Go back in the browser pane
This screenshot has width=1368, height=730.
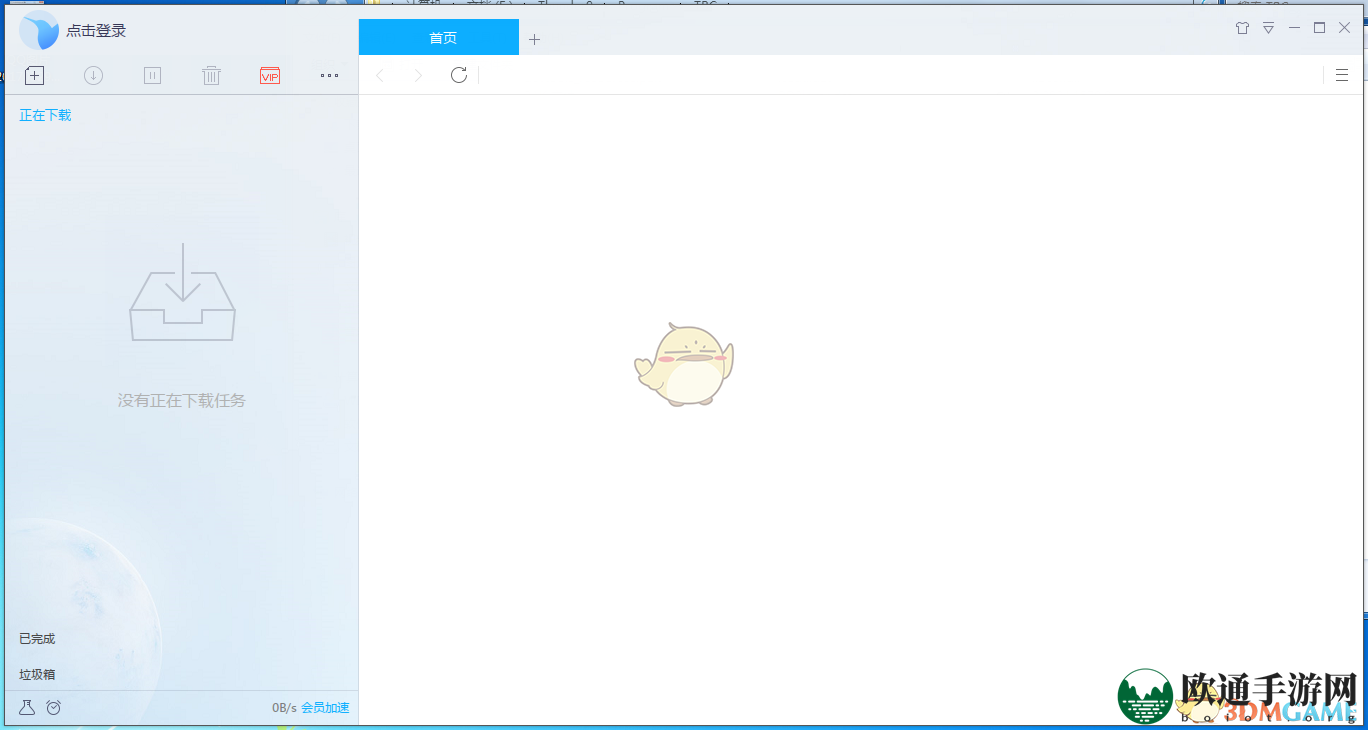[x=380, y=75]
